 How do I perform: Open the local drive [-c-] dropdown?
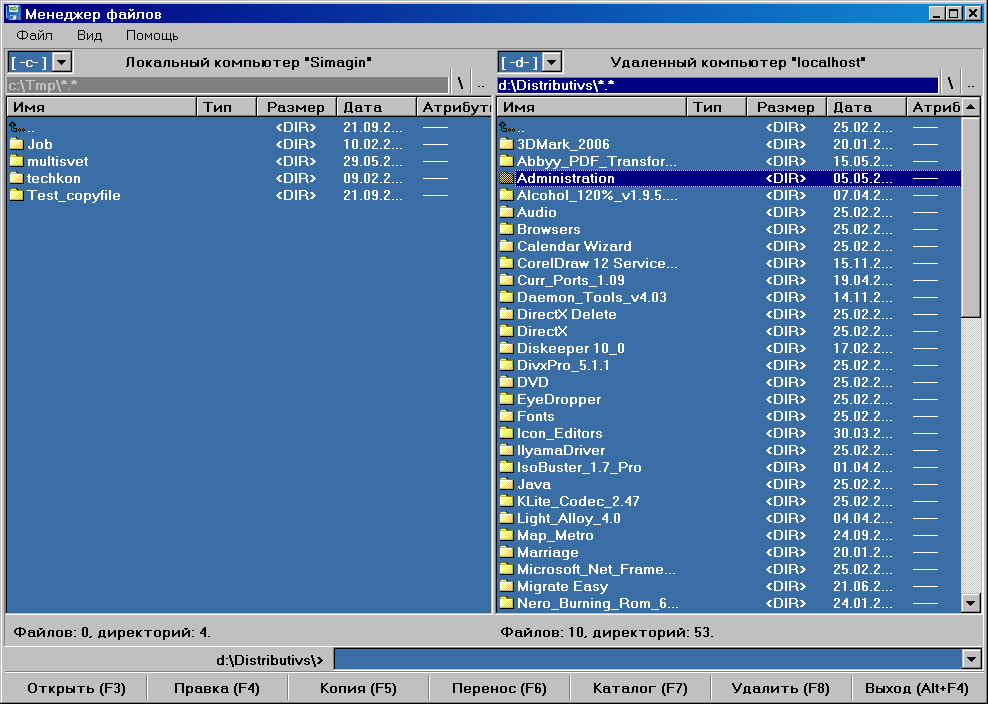[62, 62]
